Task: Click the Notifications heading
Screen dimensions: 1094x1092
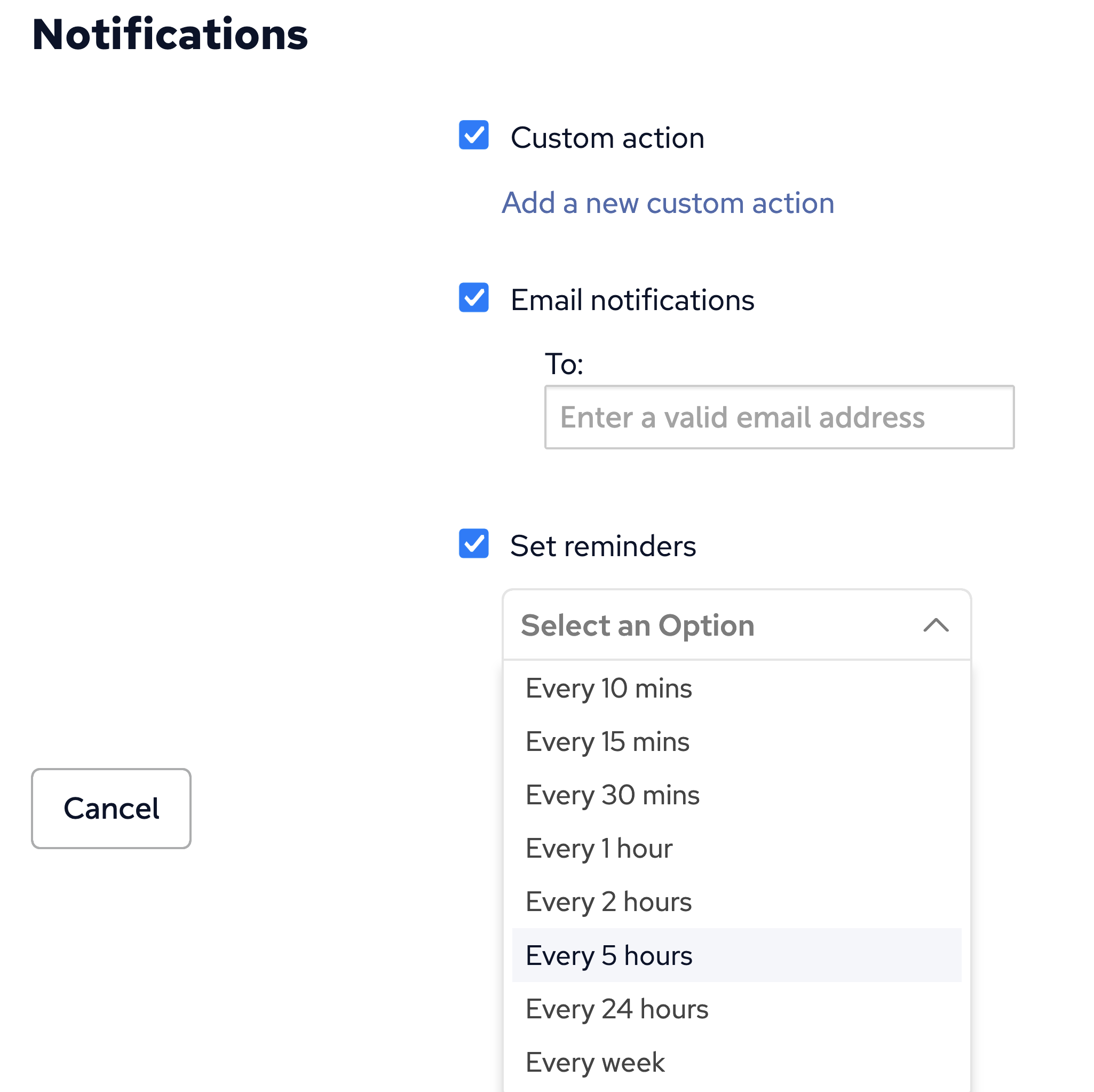Action: (170, 34)
